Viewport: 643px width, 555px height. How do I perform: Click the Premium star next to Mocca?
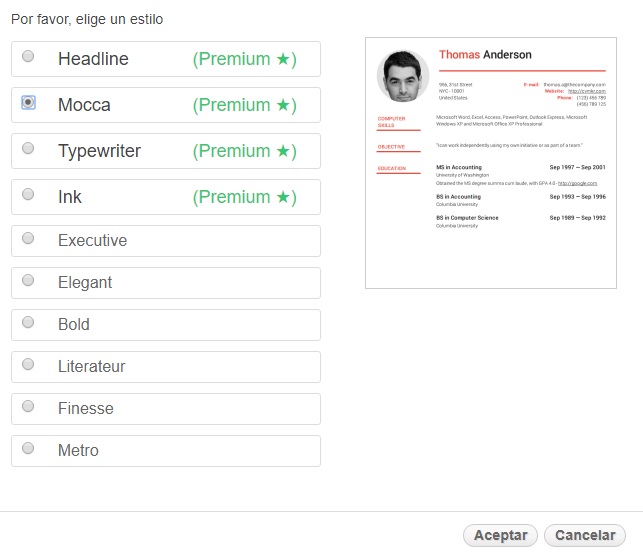(x=283, y=105)
